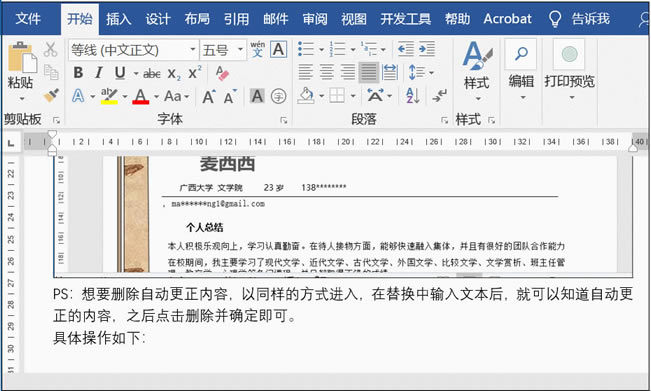The image size is (651, 391).
Task: Align text right
Action: tap(348, 73)
